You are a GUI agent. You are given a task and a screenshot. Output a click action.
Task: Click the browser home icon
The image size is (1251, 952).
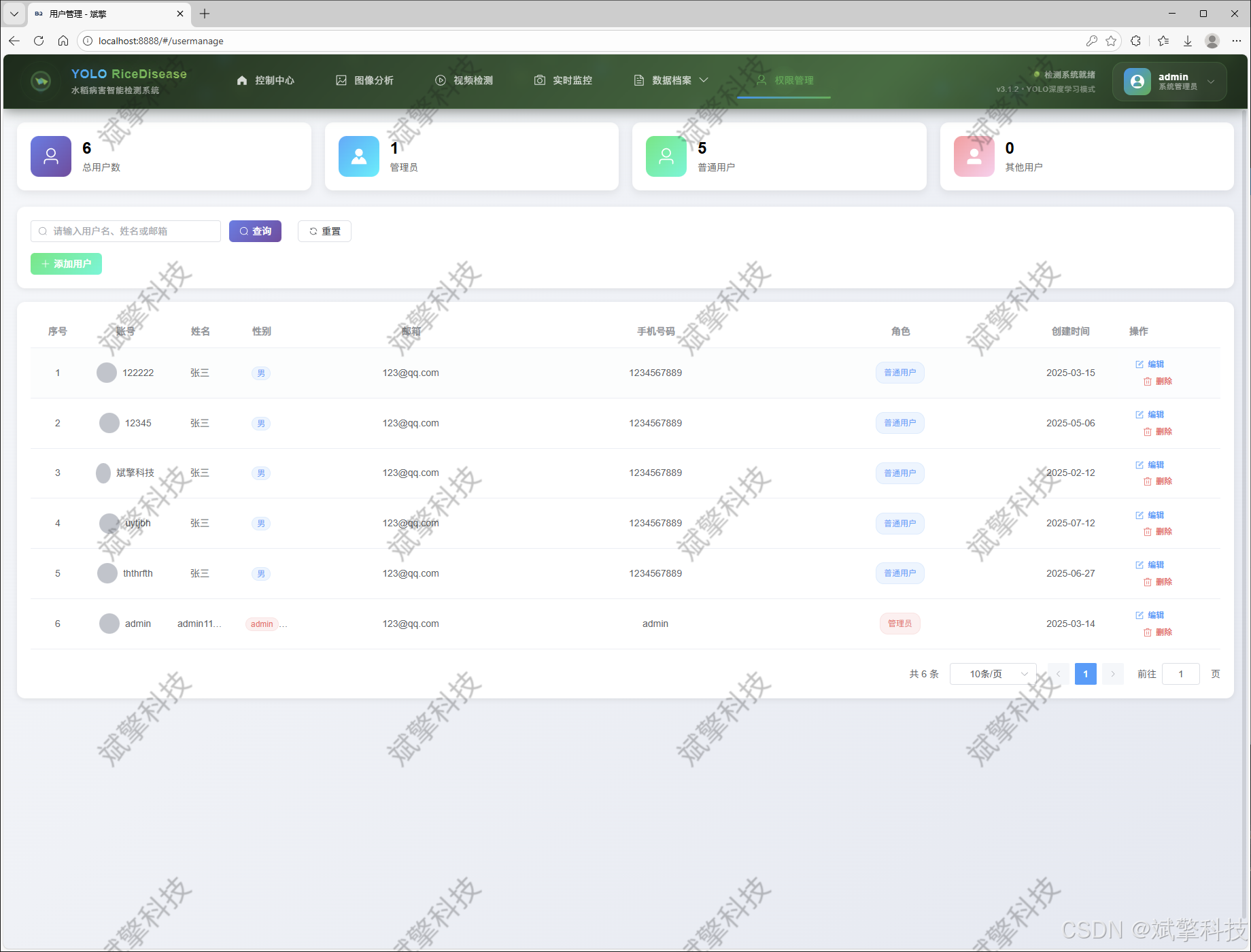tap(63, 41)
